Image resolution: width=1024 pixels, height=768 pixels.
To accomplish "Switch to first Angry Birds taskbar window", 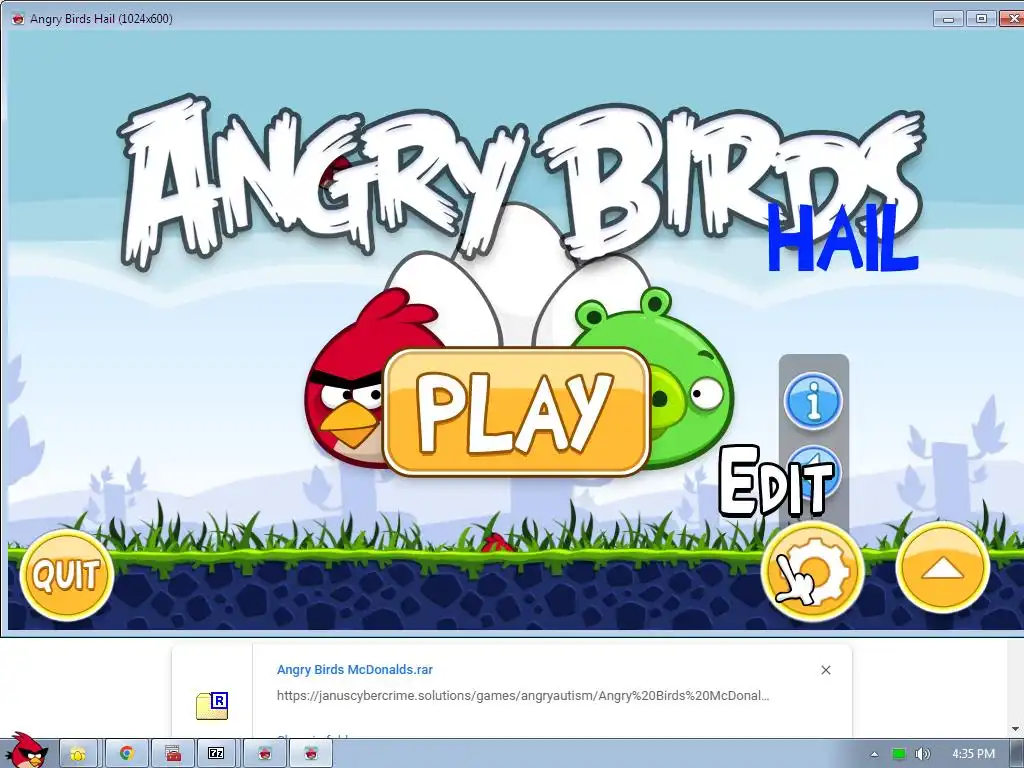I will click(x=264, y=754).
